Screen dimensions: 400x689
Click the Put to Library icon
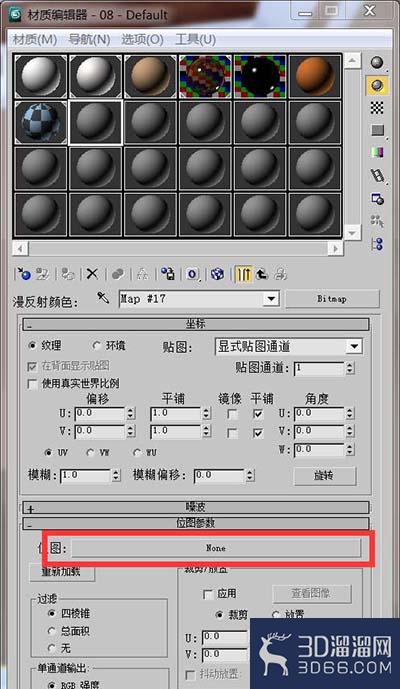[x=167, y=274]
